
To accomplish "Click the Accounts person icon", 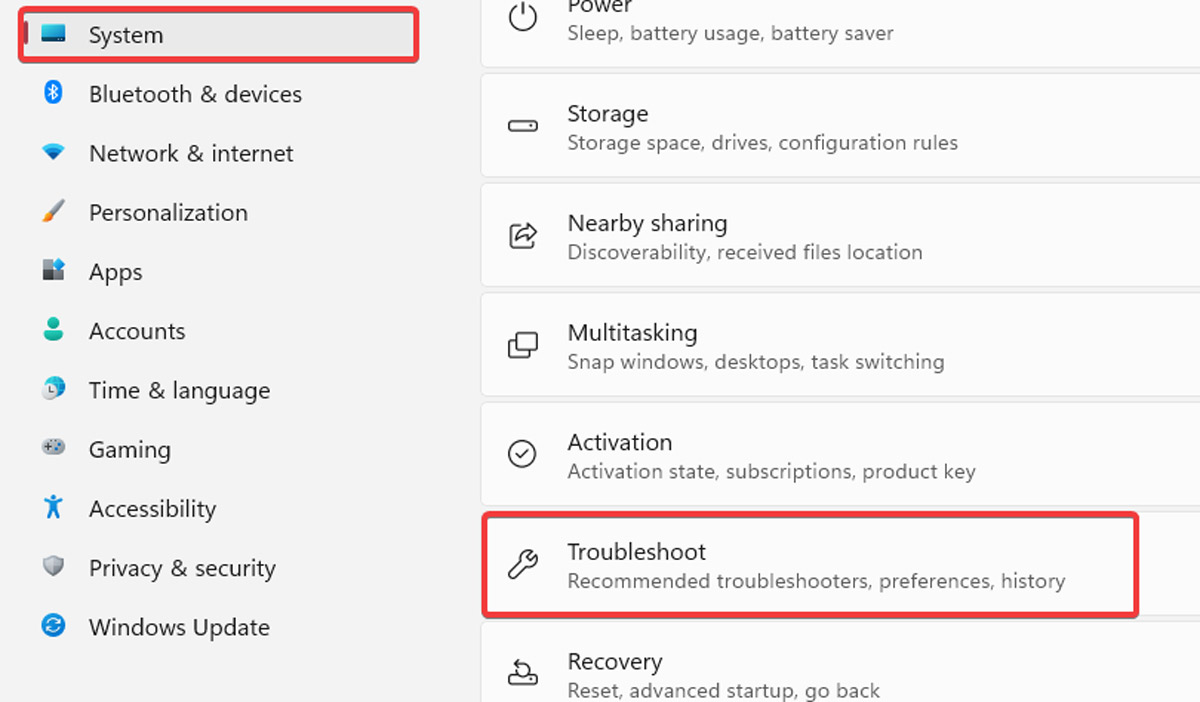I will [x=51, y=330].
